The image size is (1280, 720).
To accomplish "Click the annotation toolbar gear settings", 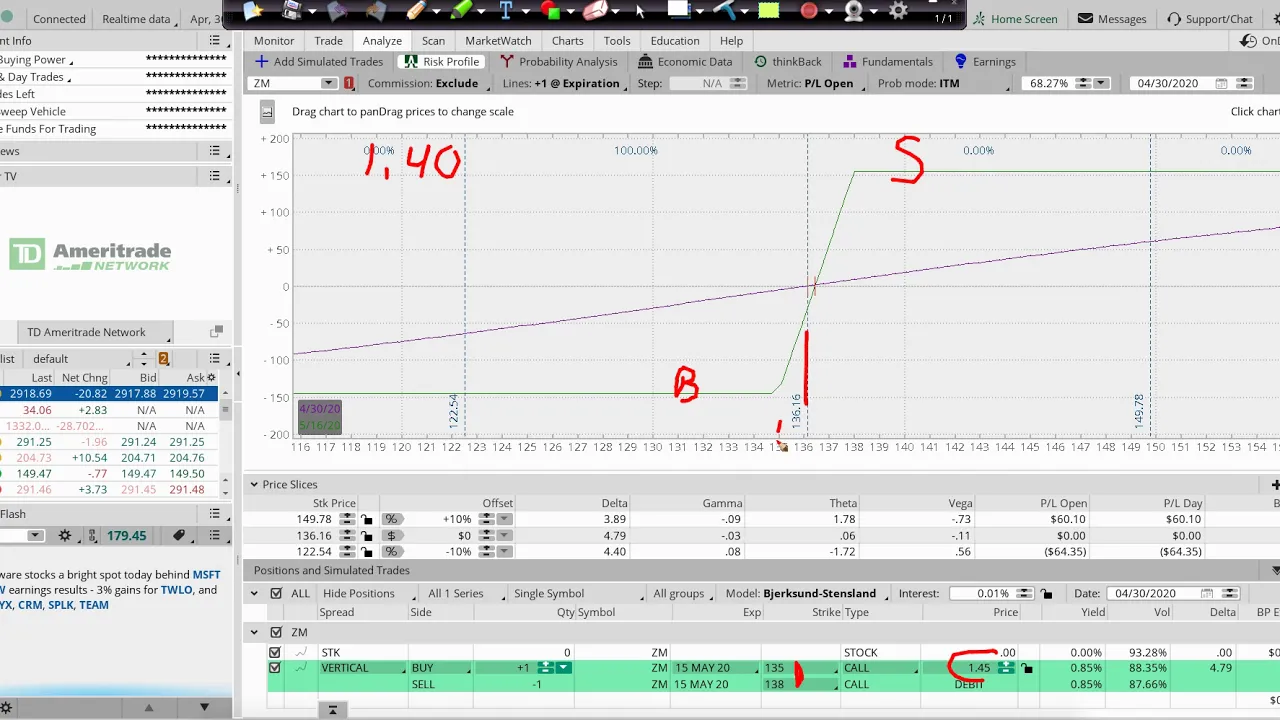I will pos(899,11).
